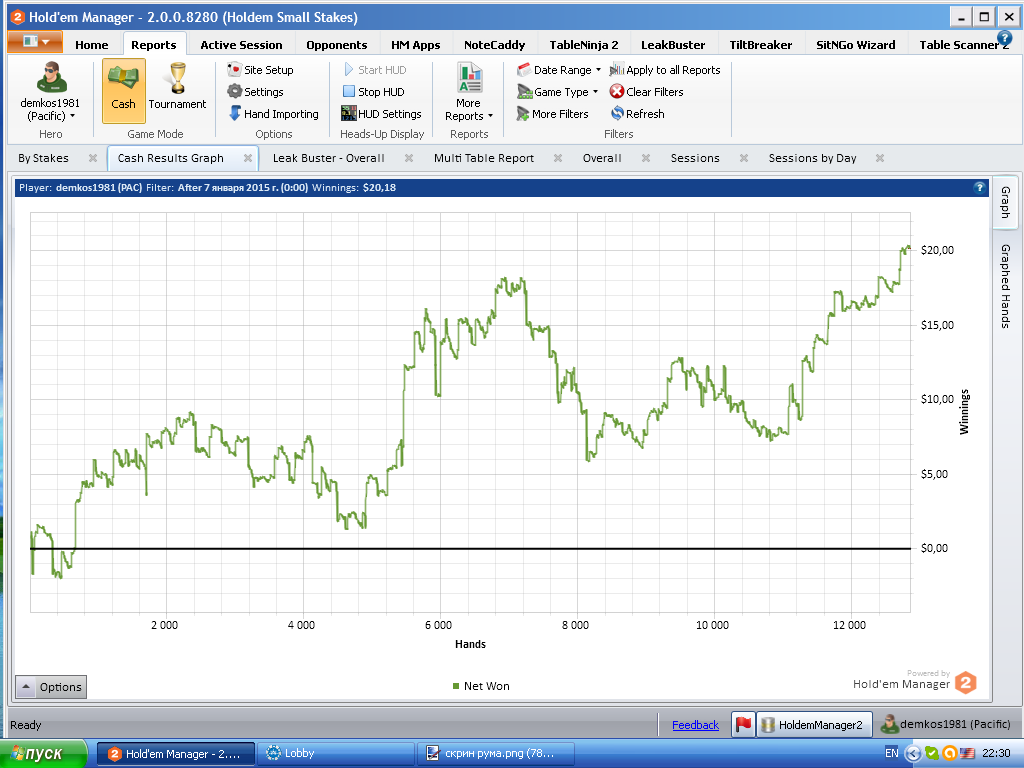Open HUD Settings
Viewport: 1024px width, 768px height.
coord(381,114)
